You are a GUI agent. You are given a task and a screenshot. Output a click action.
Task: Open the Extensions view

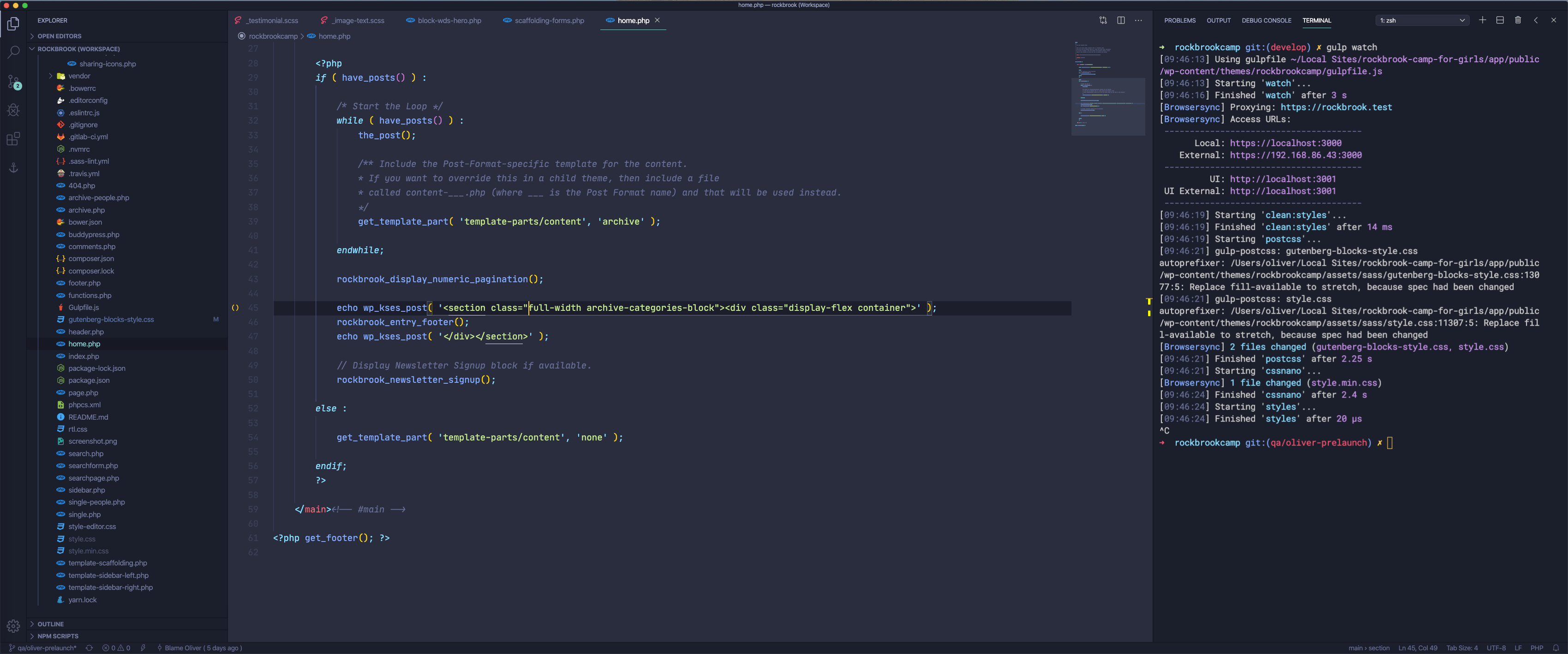click(13, 139)
